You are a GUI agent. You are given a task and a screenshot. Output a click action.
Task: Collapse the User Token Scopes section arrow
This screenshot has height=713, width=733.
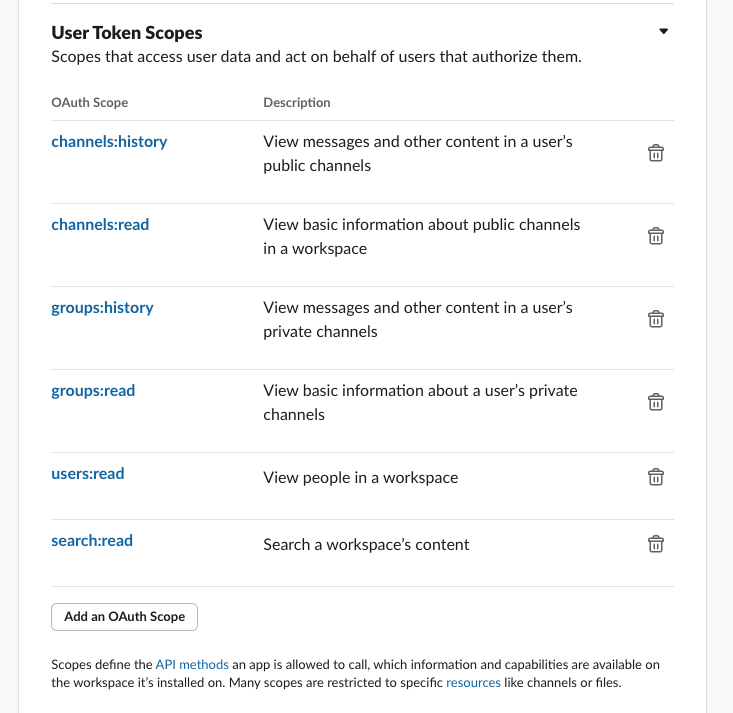[x=663, y=31]
